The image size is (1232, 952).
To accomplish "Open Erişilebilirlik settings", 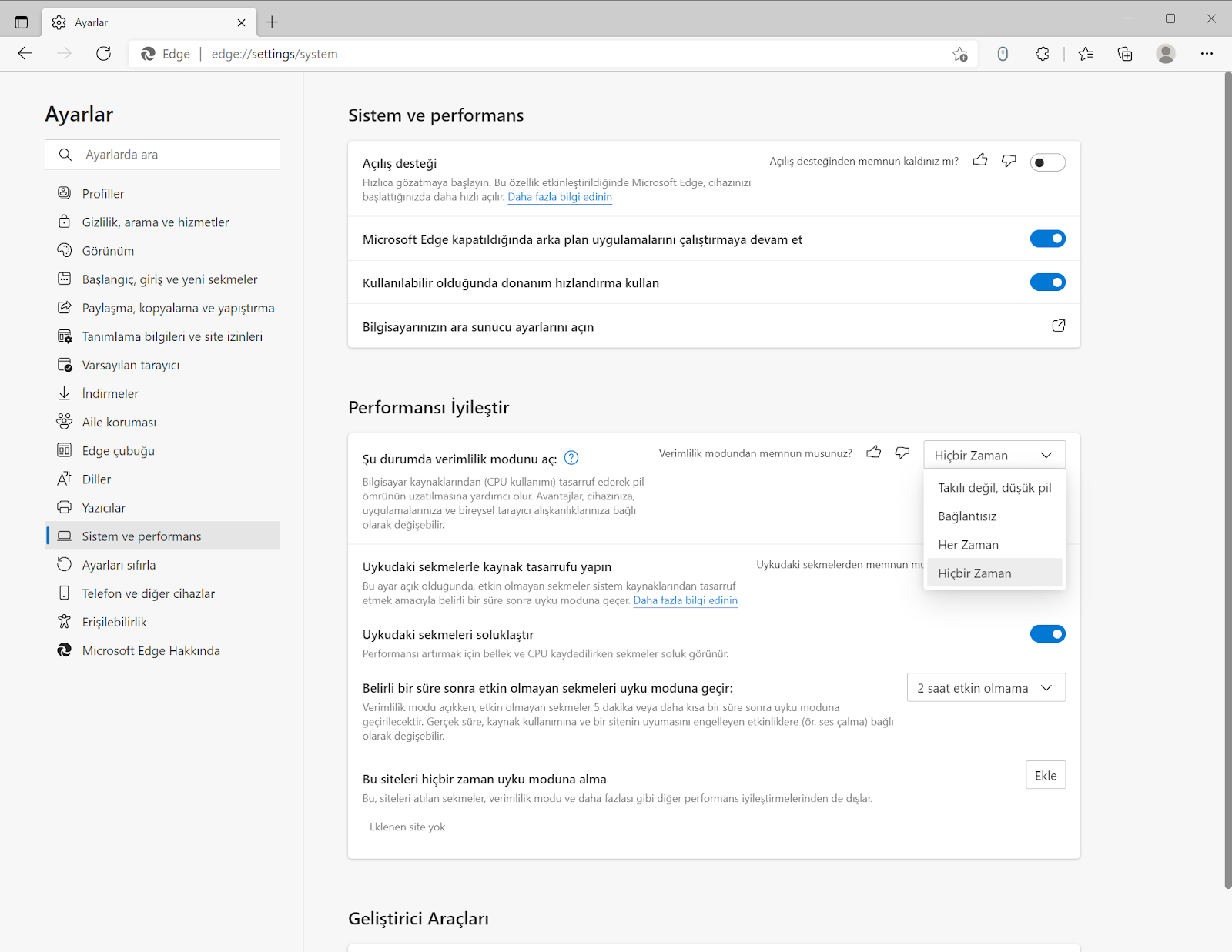I will (x=162, y=621).
